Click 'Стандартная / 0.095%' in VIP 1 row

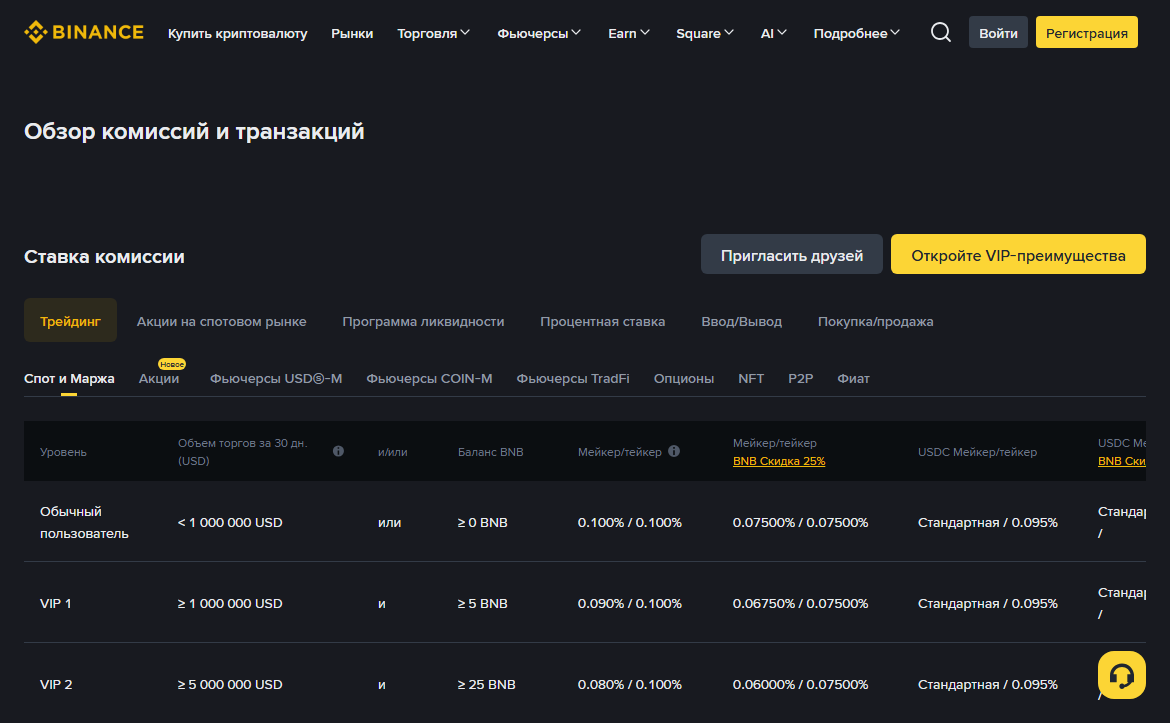click(988, 604)
